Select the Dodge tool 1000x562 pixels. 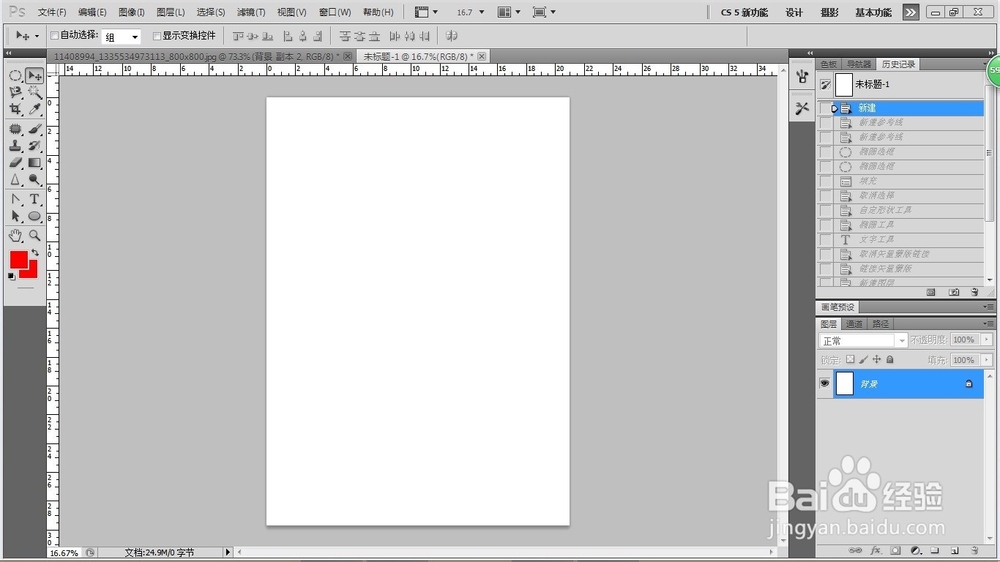(34, 180)
